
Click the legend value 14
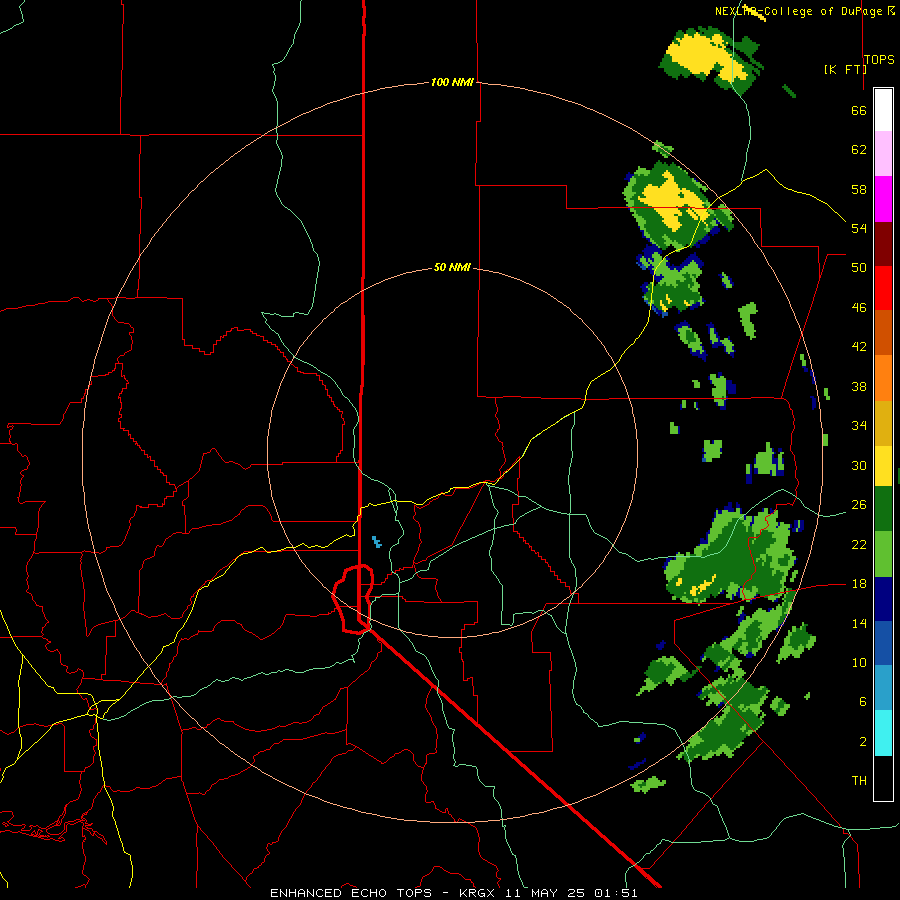[859, 623]
